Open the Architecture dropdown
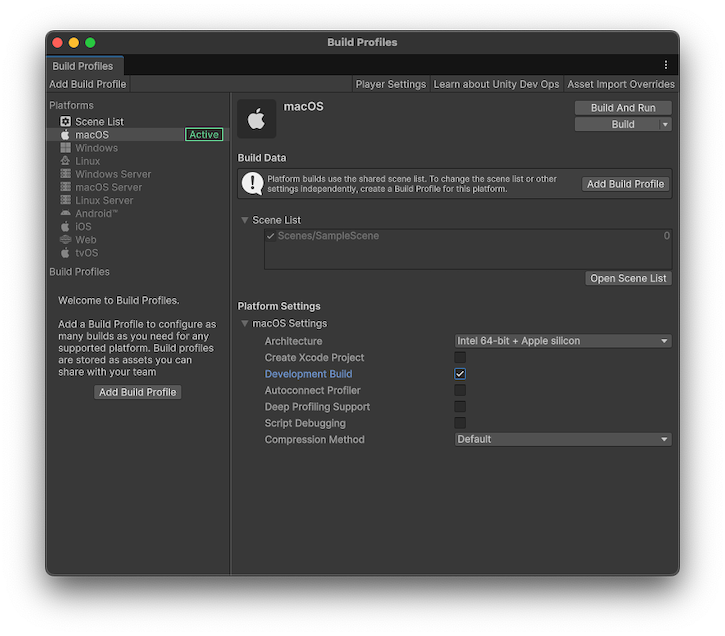This screenshot has width=725, height=636. point(563,341)
